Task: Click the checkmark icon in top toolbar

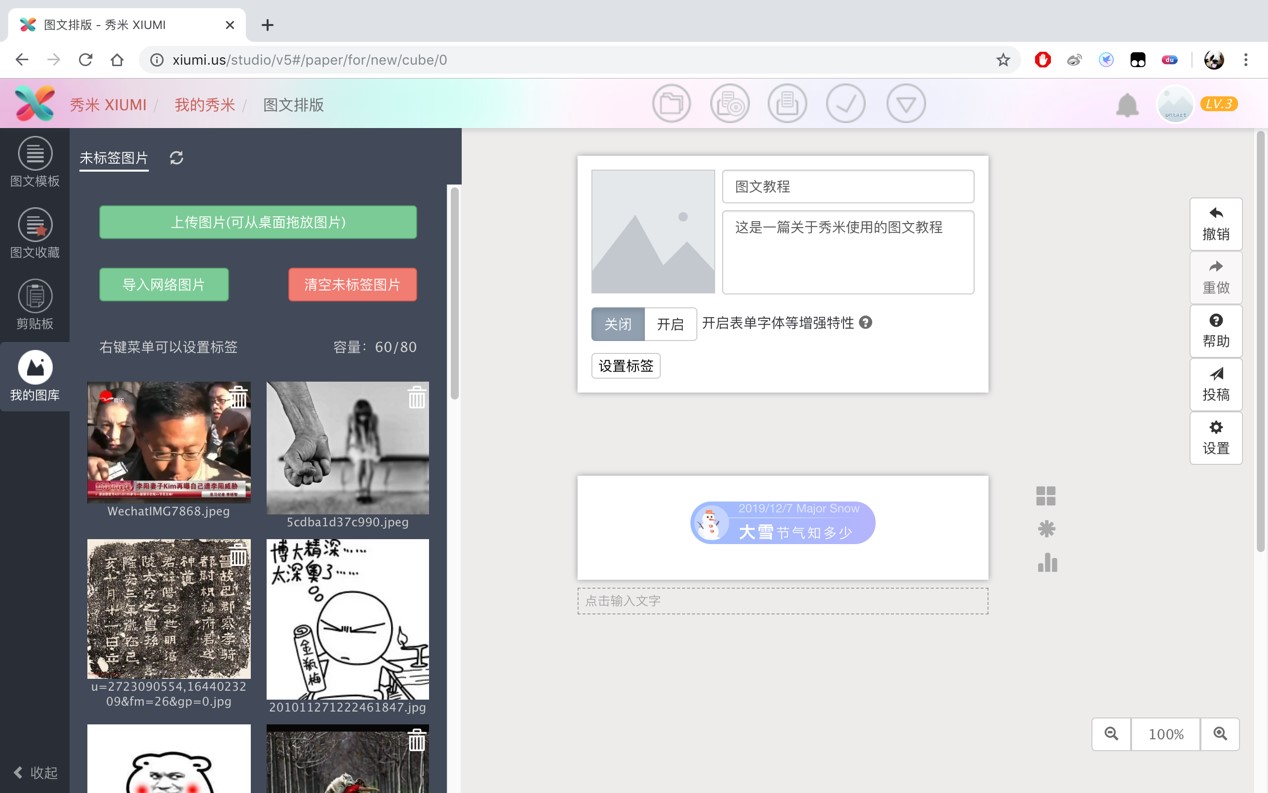Action: pos(845,104)
